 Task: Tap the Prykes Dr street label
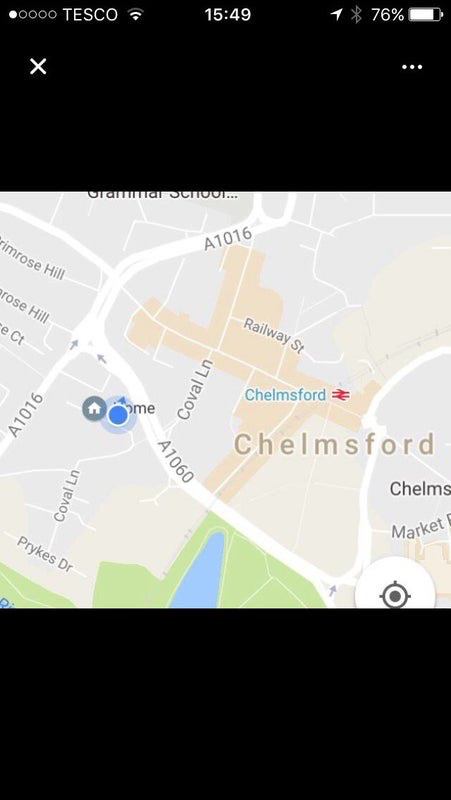(x=45, y=554)
